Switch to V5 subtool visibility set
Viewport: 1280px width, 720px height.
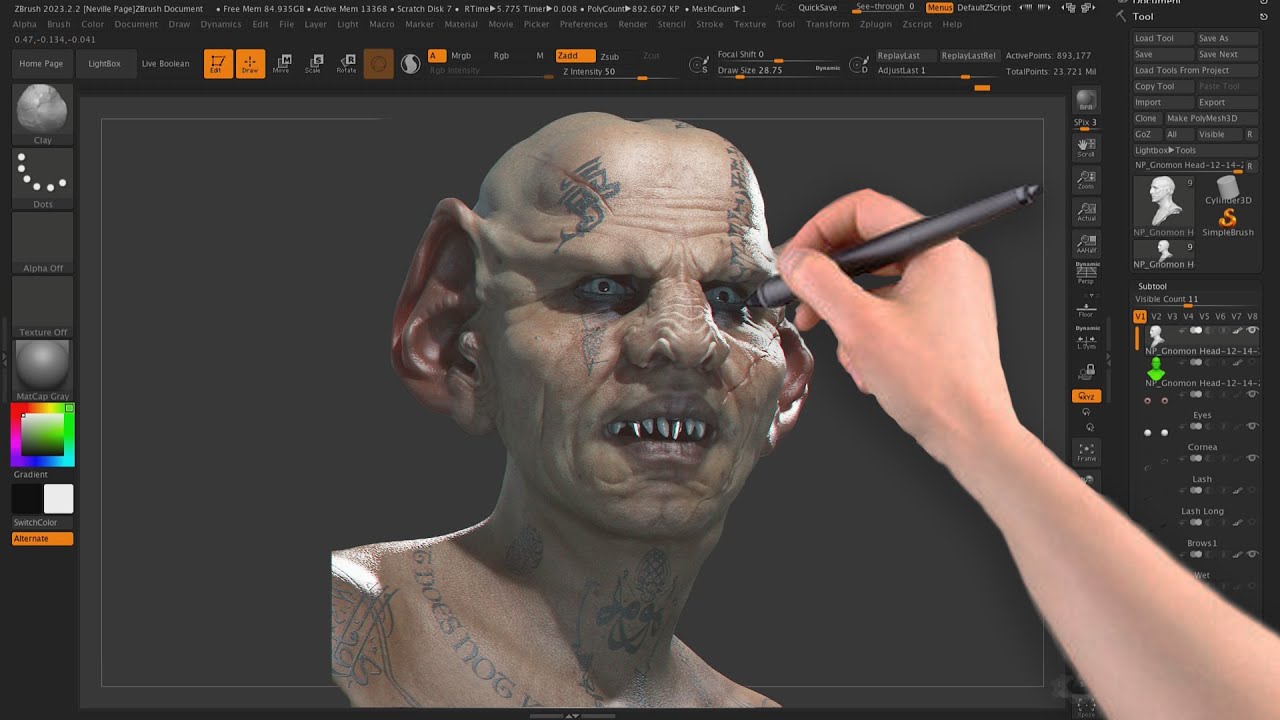pyautogui.click(x=1204, y=316)
